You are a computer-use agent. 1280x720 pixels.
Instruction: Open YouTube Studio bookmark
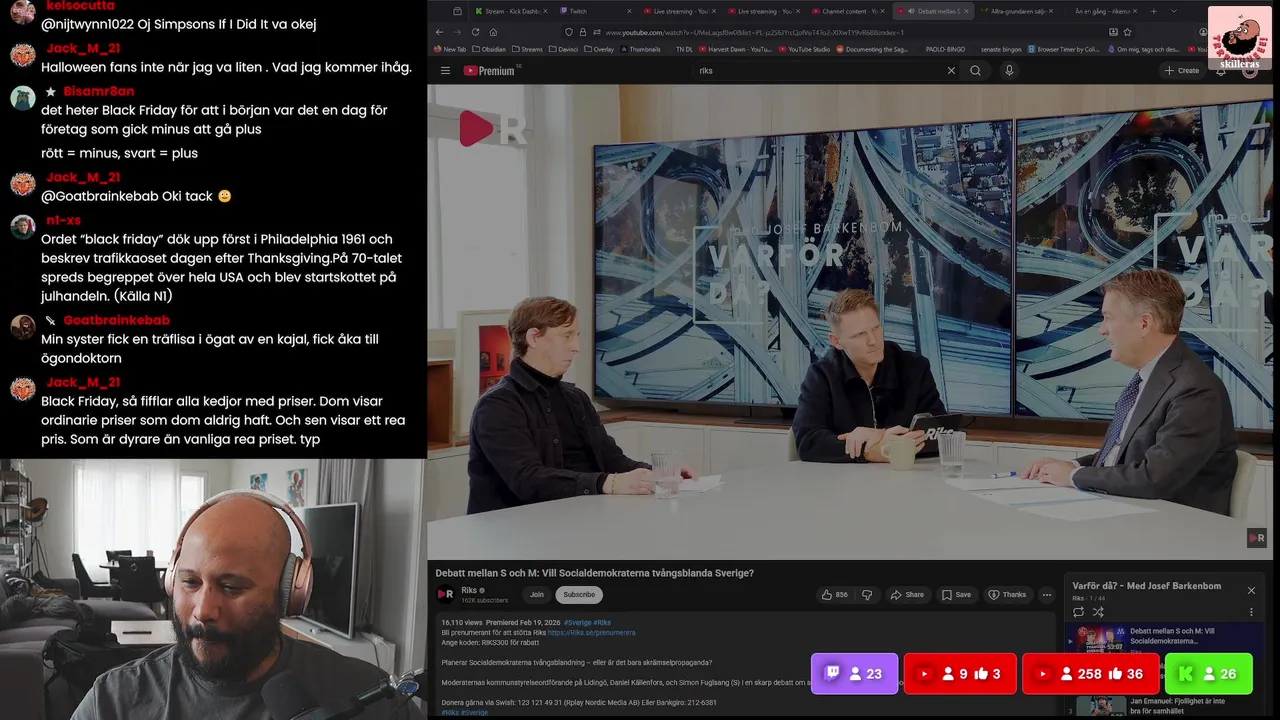click(804, 49)
